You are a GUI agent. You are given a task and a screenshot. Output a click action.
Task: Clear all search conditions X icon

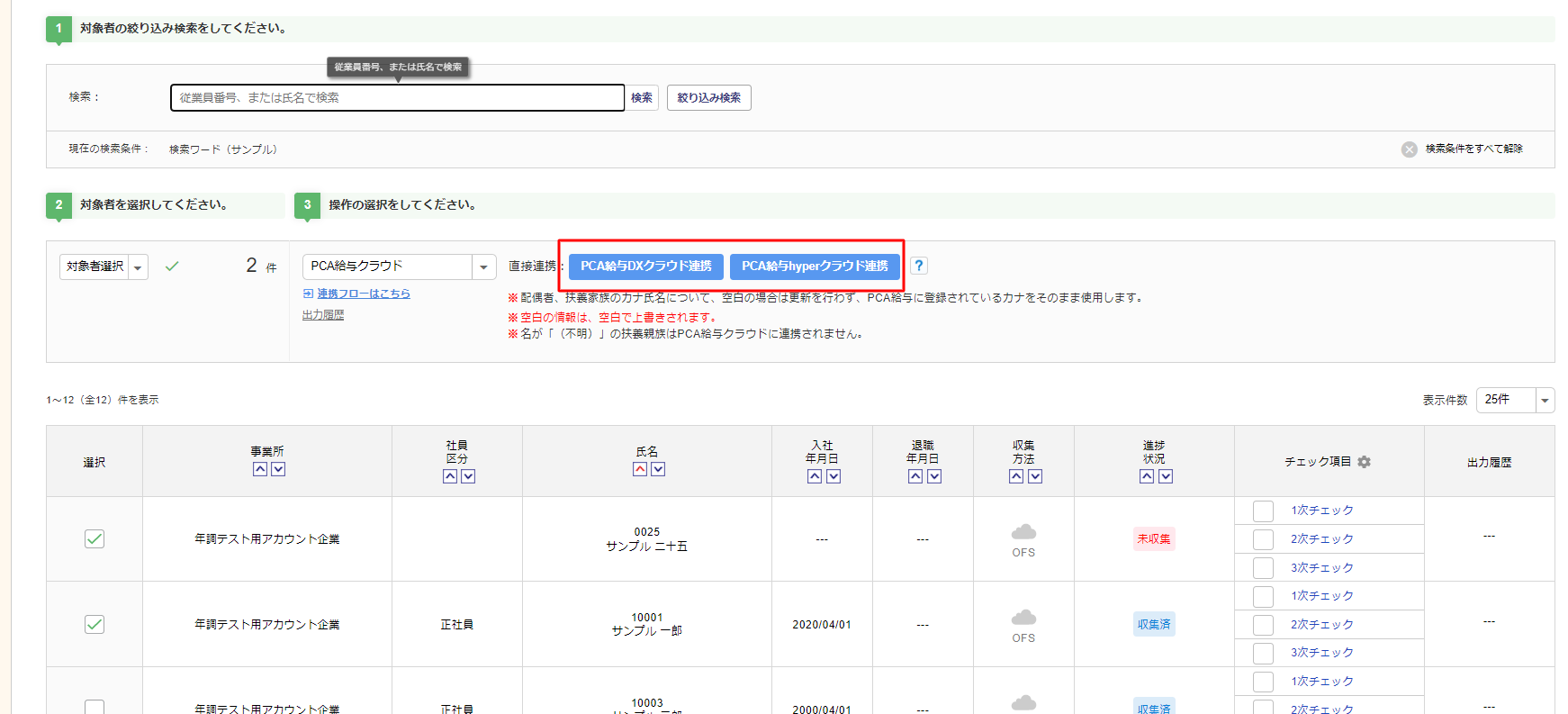tap(1410, 149)
